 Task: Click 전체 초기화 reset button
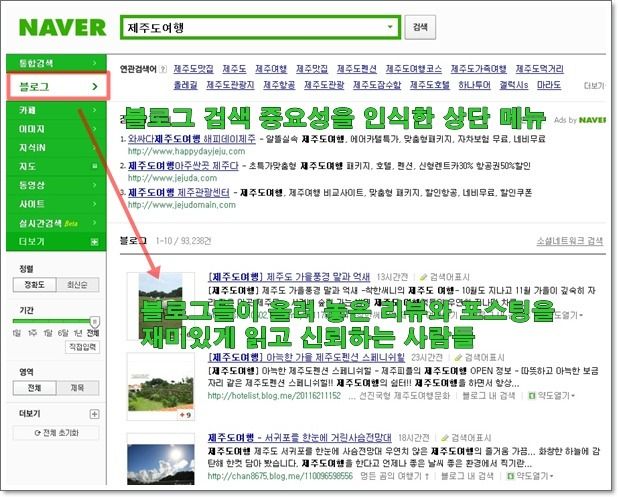click(56, 433)
